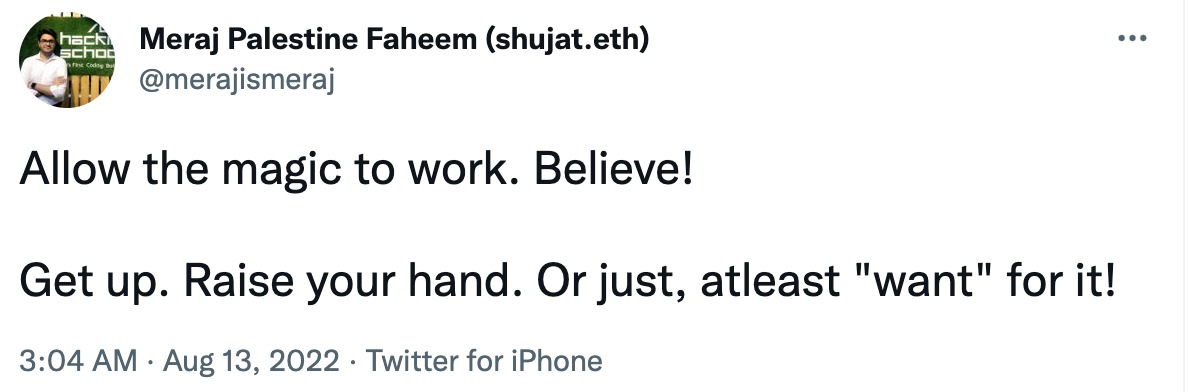Open the Twitter for iPhone source link

(484, 361)
